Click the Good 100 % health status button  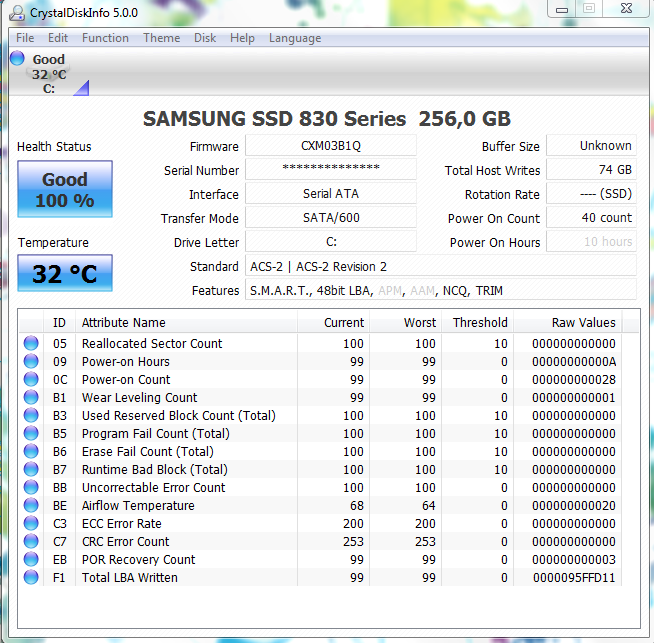coord(65,189)
